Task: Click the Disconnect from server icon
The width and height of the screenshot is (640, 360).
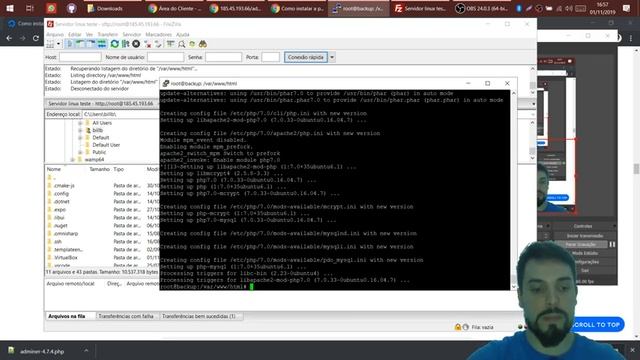Action: [148, 44]
